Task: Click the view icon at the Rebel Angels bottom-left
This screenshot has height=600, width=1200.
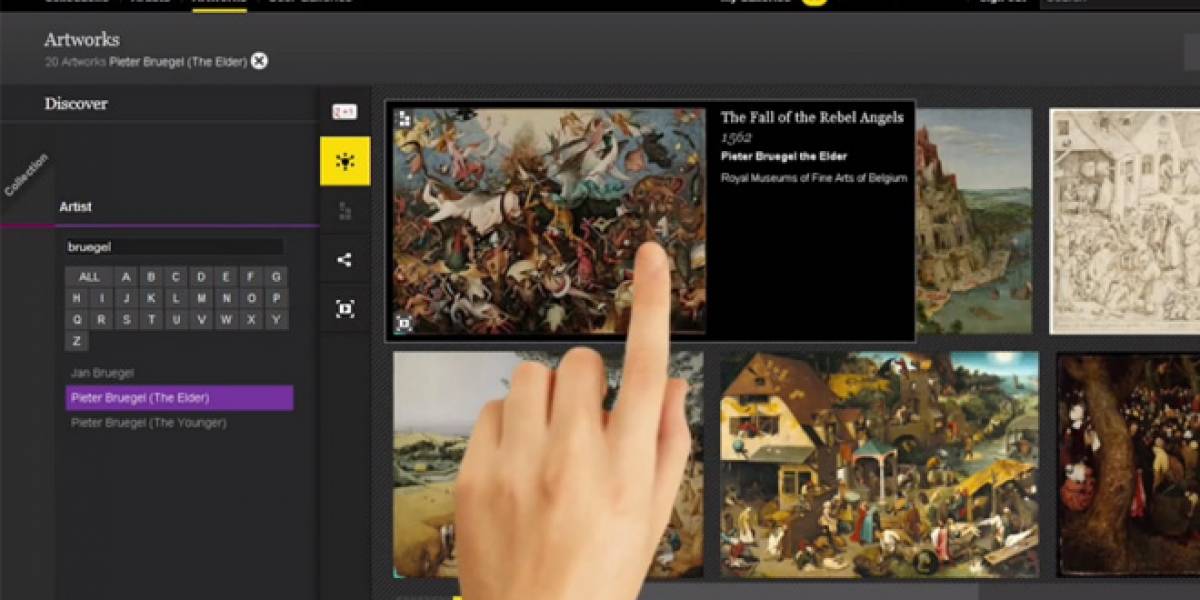Action: pos(404,323)
